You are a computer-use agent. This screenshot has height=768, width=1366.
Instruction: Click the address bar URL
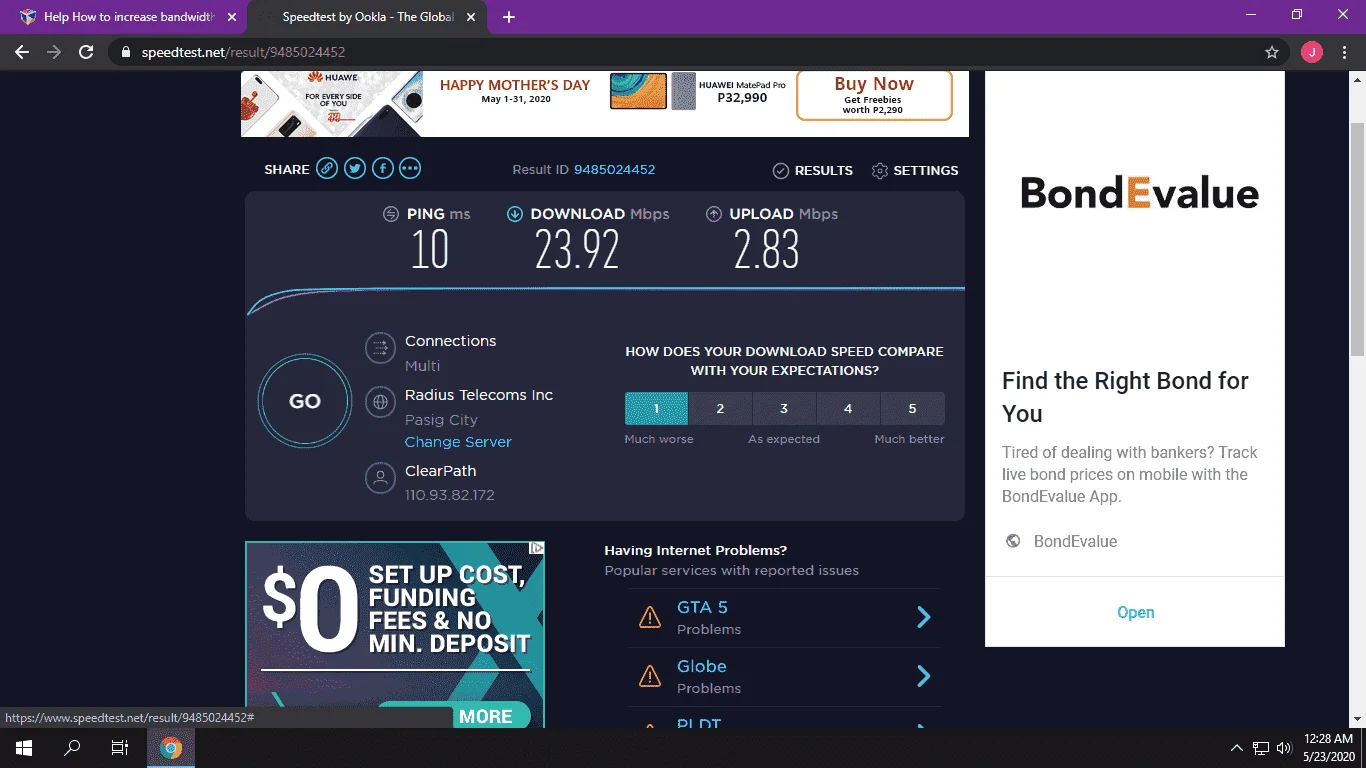tap(242, 52)
